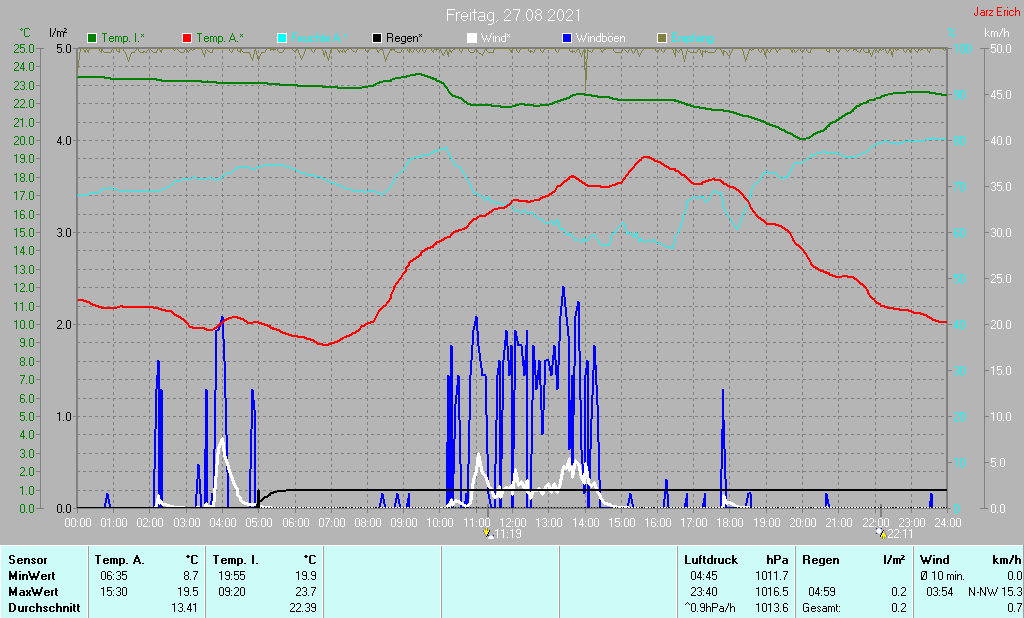Click the wind gust time '03:54'
This screenshot has height=618, width=1024.
pyautogui.click(x=940, y=592)
